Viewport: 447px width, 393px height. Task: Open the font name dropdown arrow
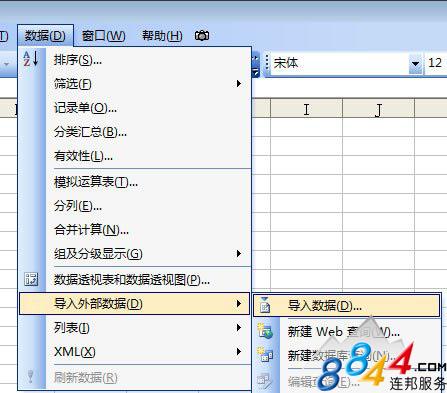[x=415, y=63]
